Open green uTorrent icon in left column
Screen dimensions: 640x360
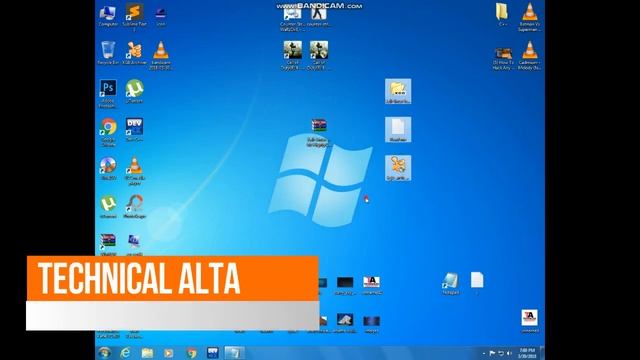point(108,207)
